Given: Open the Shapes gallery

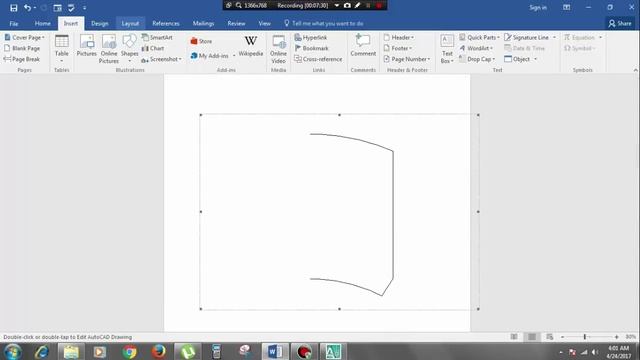Looking at the screenshot, I should [x=129, y=48].
